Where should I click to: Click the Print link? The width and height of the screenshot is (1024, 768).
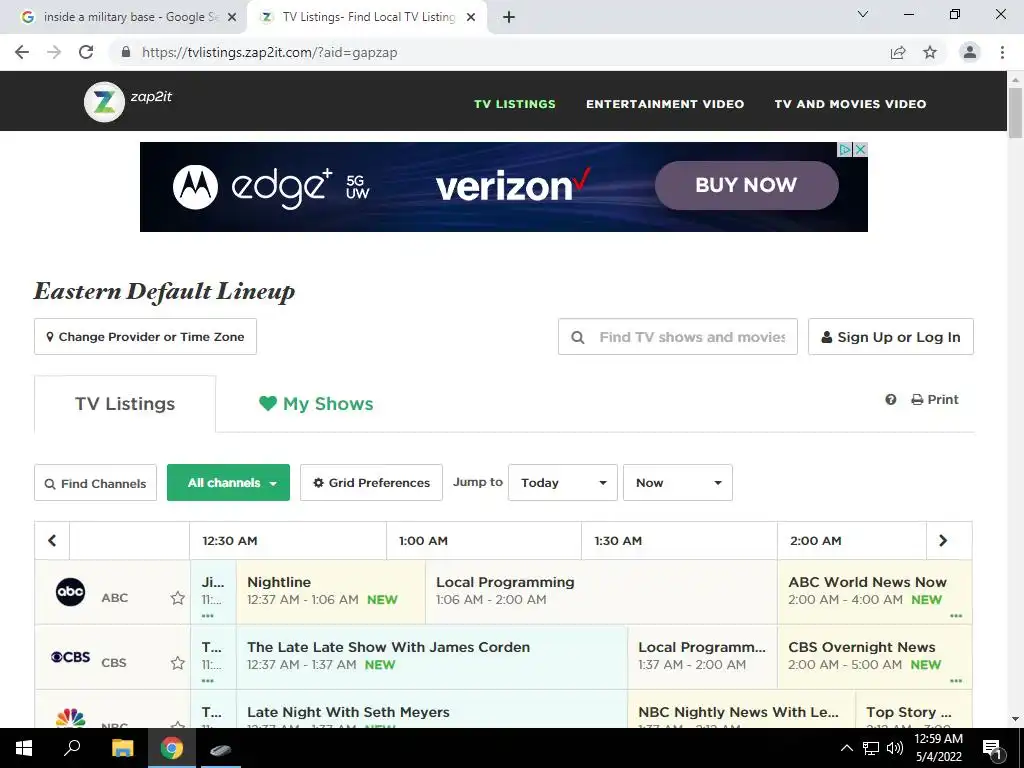[935, 400]
